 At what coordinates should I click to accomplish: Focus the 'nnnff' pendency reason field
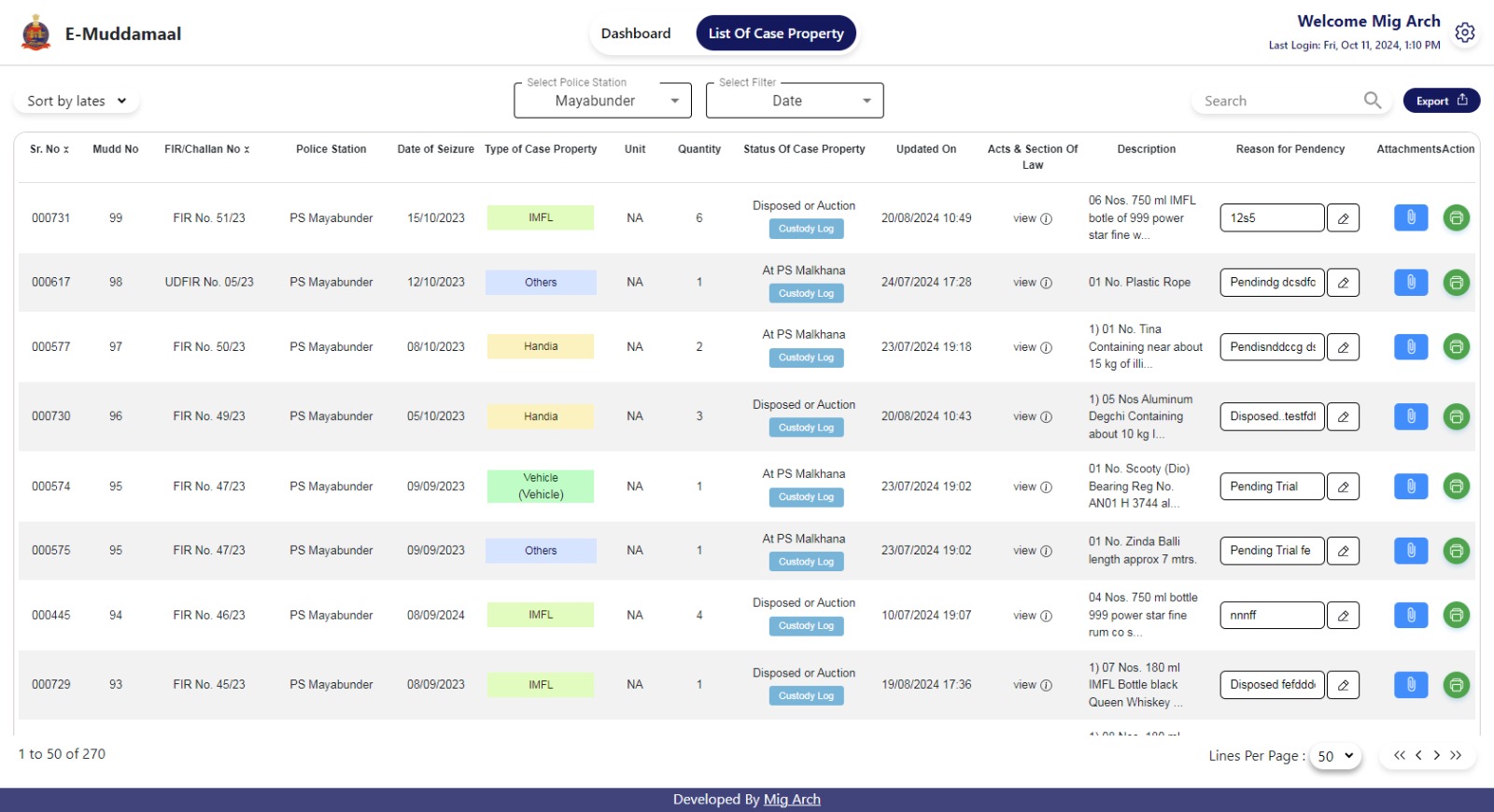pos(1272,615)
